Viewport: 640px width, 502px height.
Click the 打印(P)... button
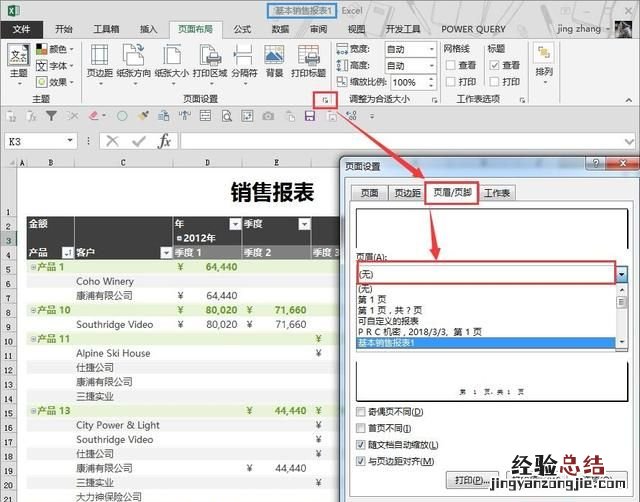(x=472, y=480)
